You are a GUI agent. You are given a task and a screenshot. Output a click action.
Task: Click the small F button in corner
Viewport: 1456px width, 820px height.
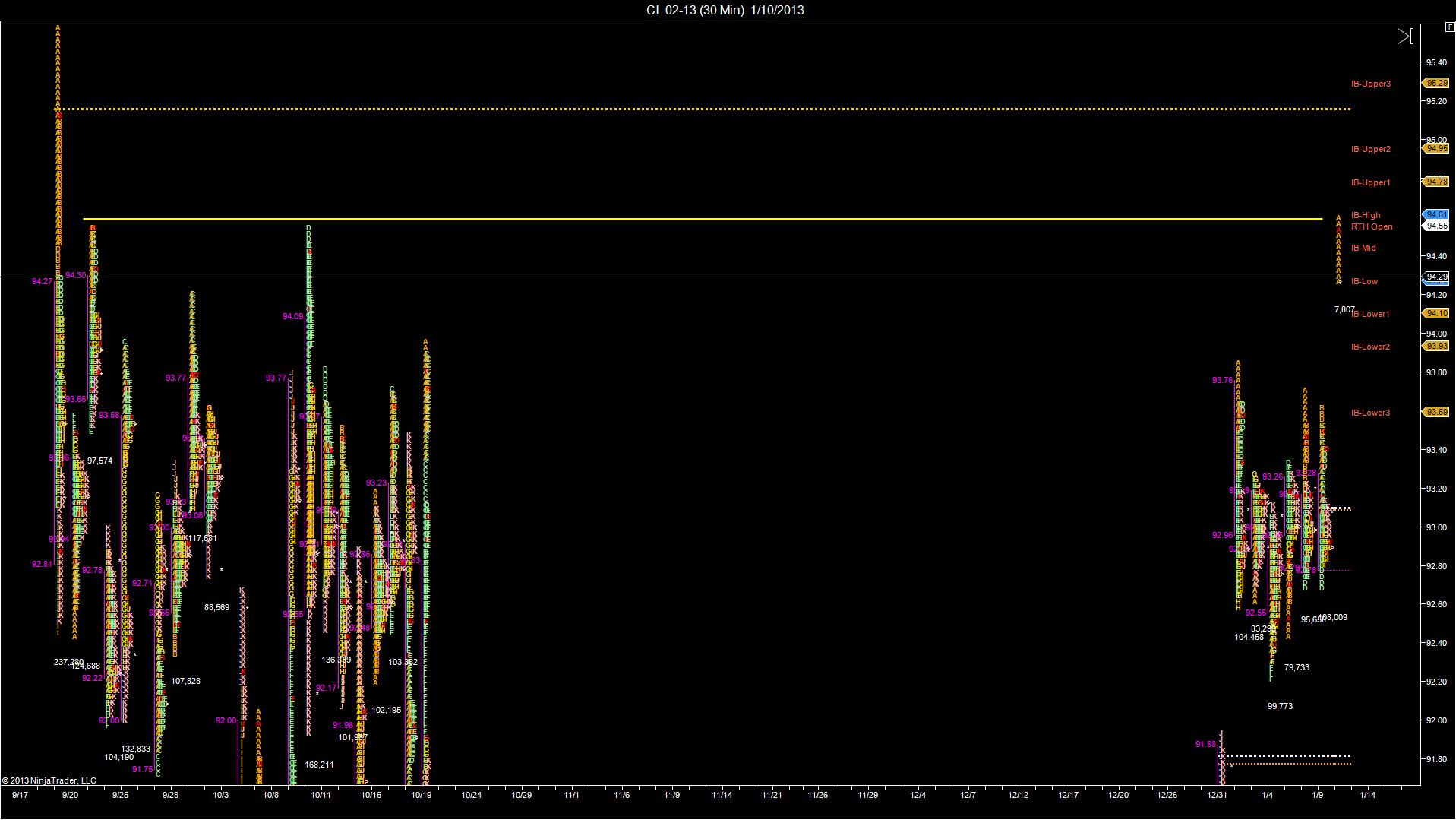click(x=1450, y=27)
